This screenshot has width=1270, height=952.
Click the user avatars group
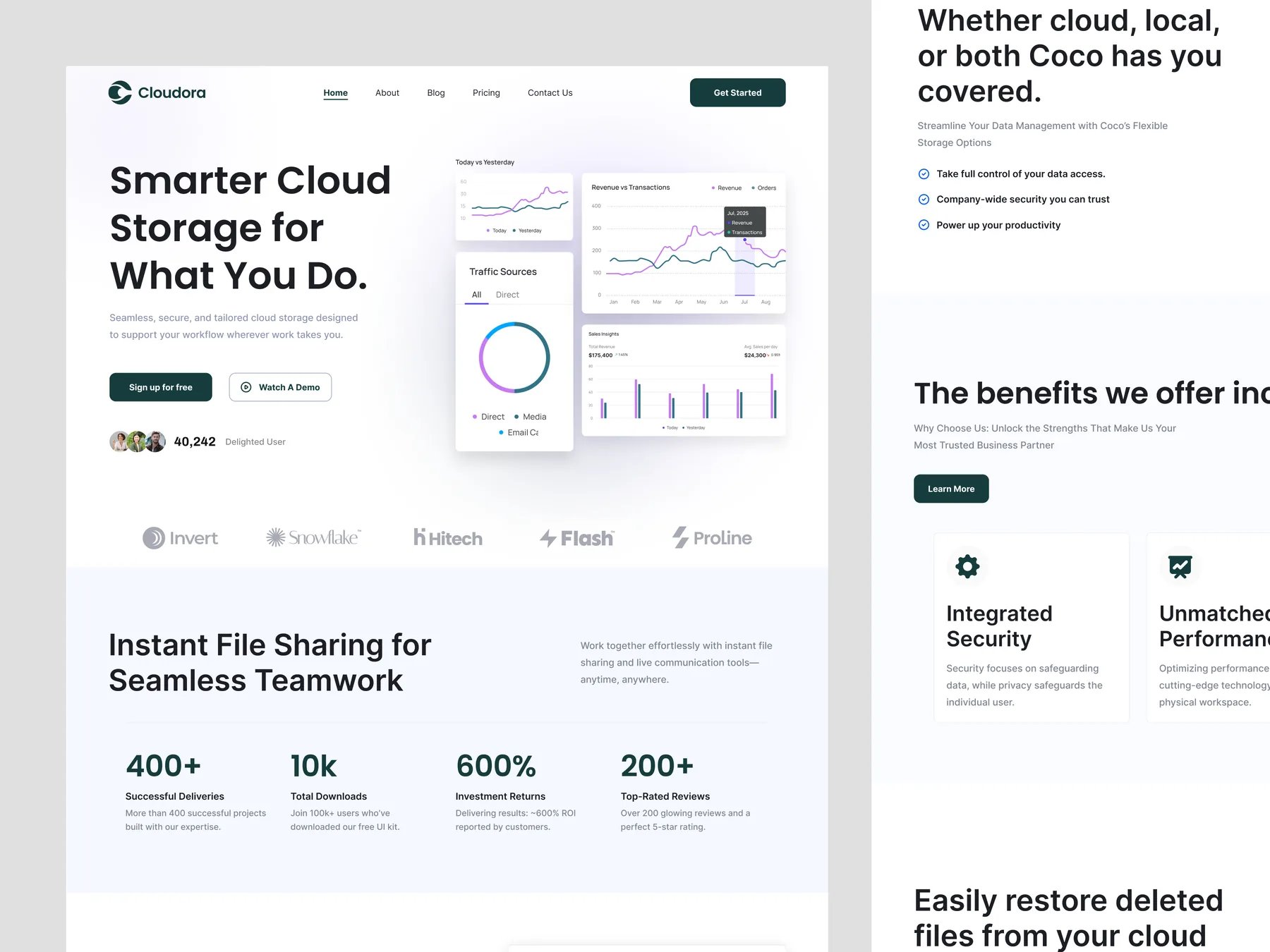[x=138, y=441]
